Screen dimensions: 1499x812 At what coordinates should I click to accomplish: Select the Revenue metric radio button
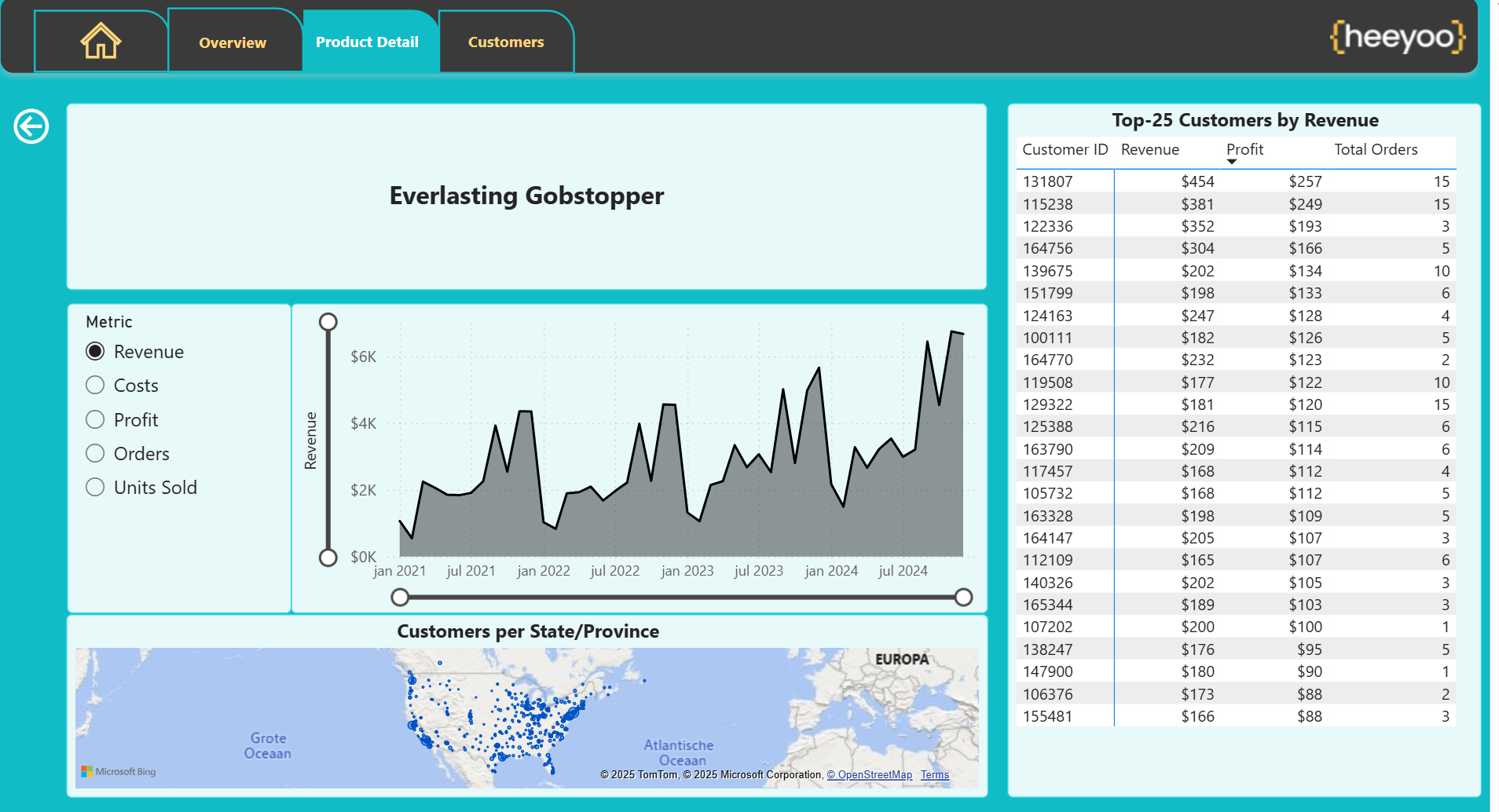[95, 351]
